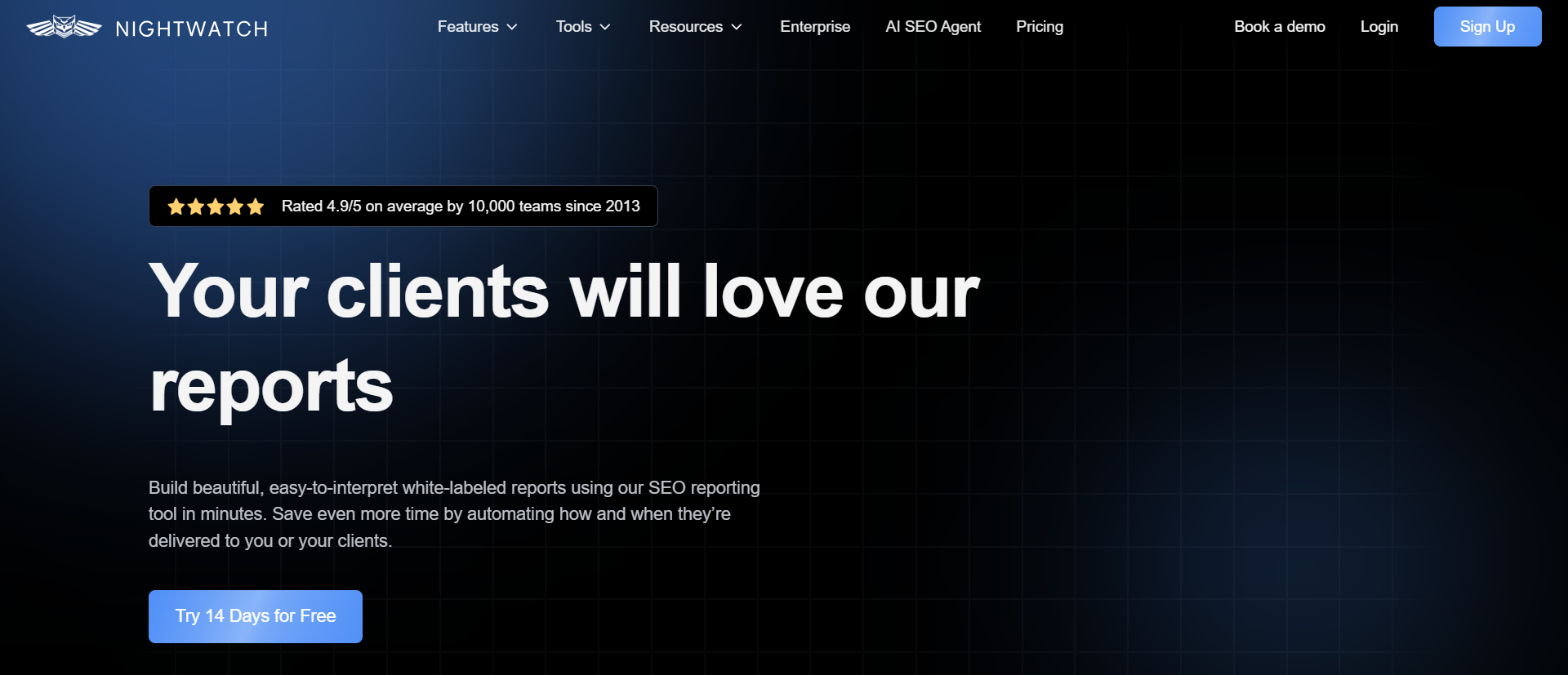Expand the Resources dropdown chevron

pos(737,27)
